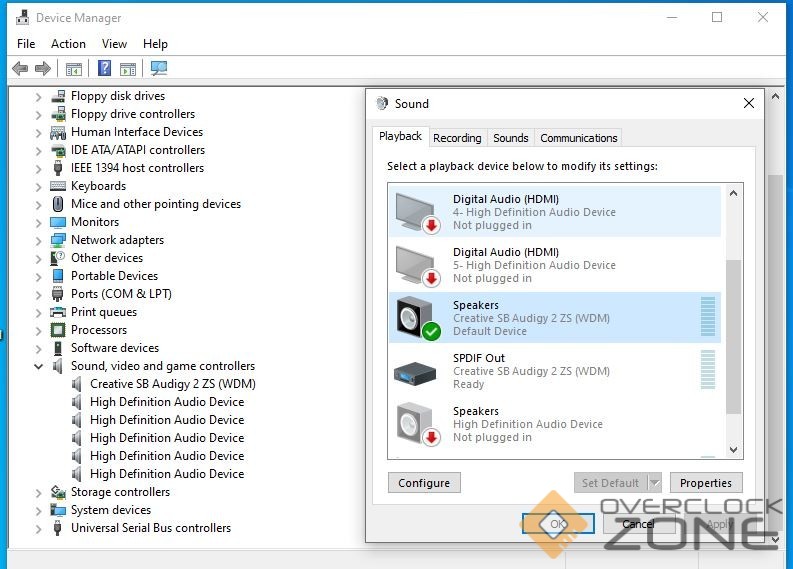
Task: Select the not plugged in Speakers device
Action: tap(555, 424)
